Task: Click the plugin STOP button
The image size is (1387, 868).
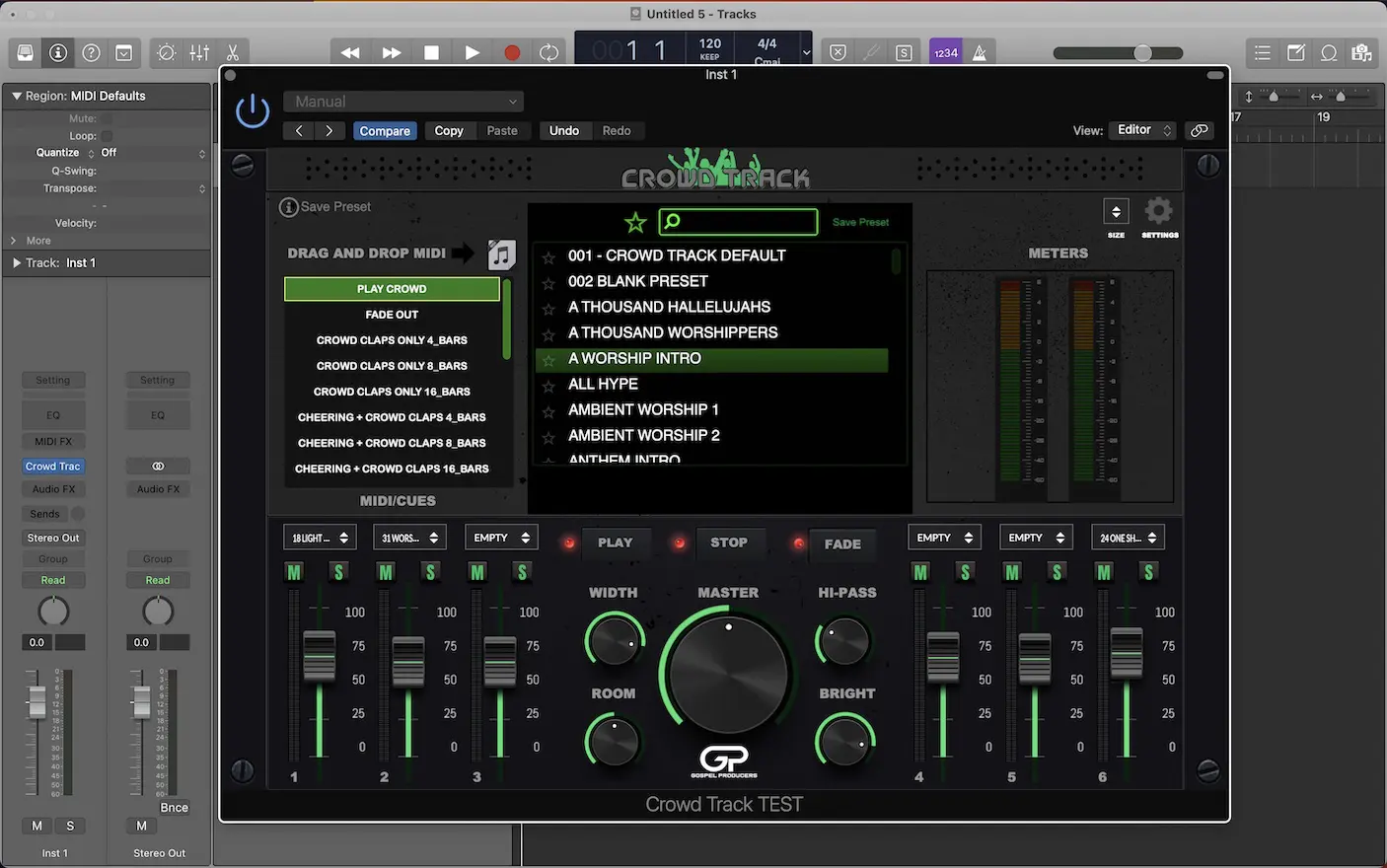Action: 729,542
